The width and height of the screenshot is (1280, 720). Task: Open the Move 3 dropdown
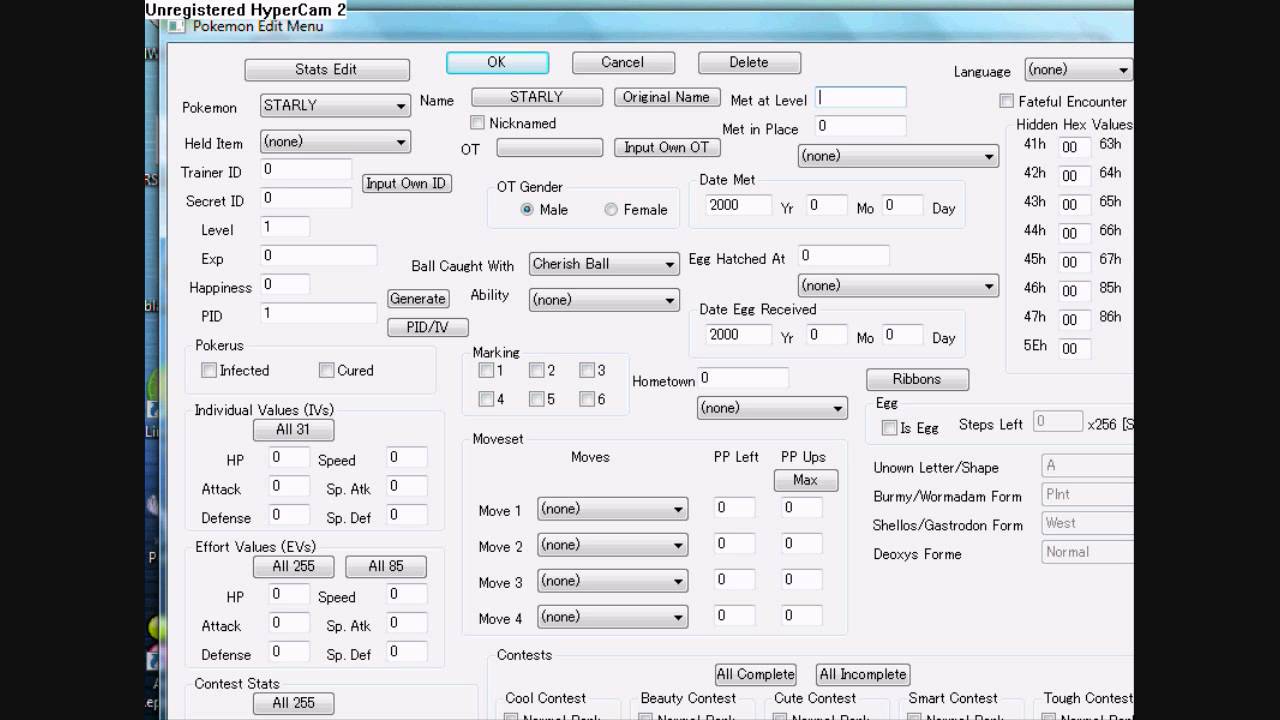612,581
